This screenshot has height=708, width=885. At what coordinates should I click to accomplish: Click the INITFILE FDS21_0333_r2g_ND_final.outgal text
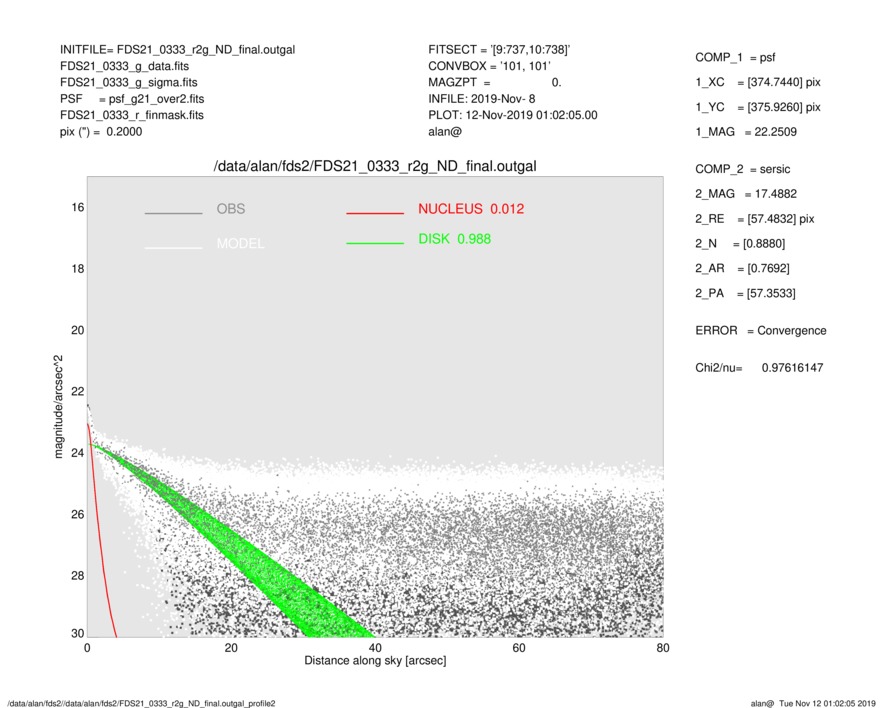point(177,50)
